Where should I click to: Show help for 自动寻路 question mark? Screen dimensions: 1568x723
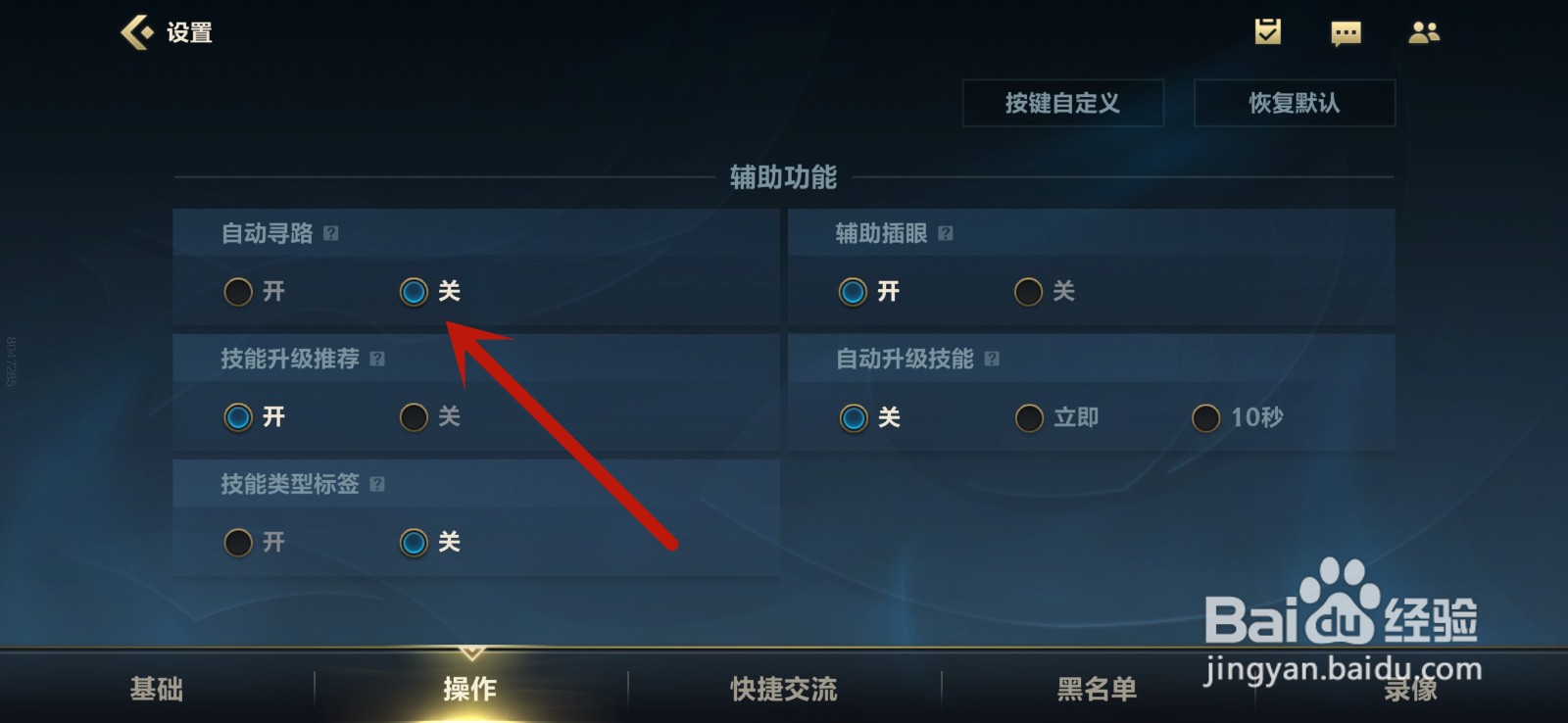click(331, 233)
